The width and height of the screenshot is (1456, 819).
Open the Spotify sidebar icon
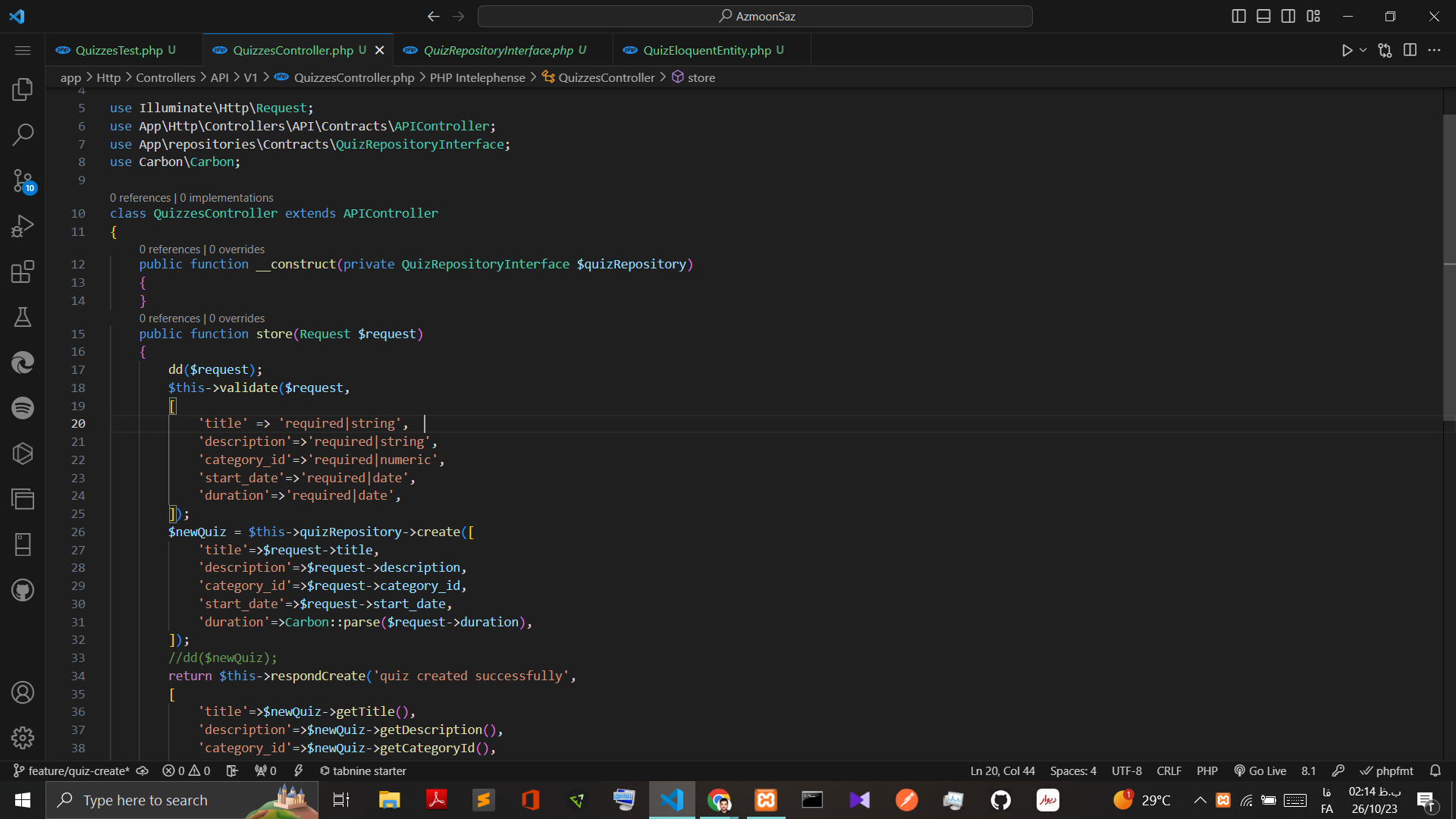pos(23,408)
